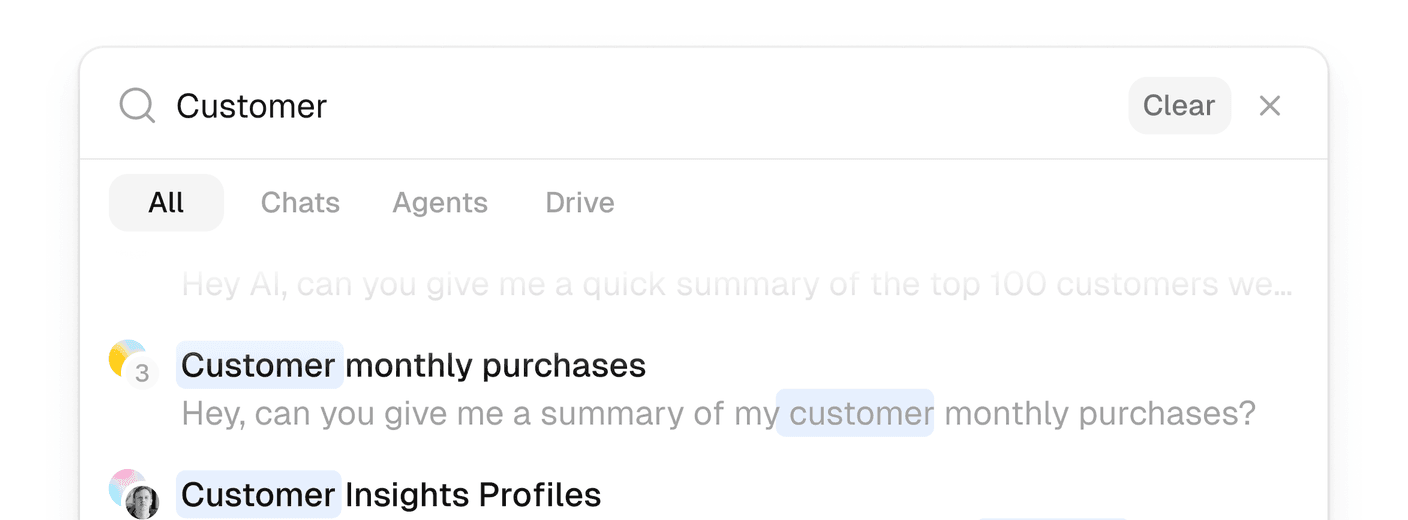Select the All filter tab
The width and height of the screenshot is (1408, 520).
click(x=166, y=203)
